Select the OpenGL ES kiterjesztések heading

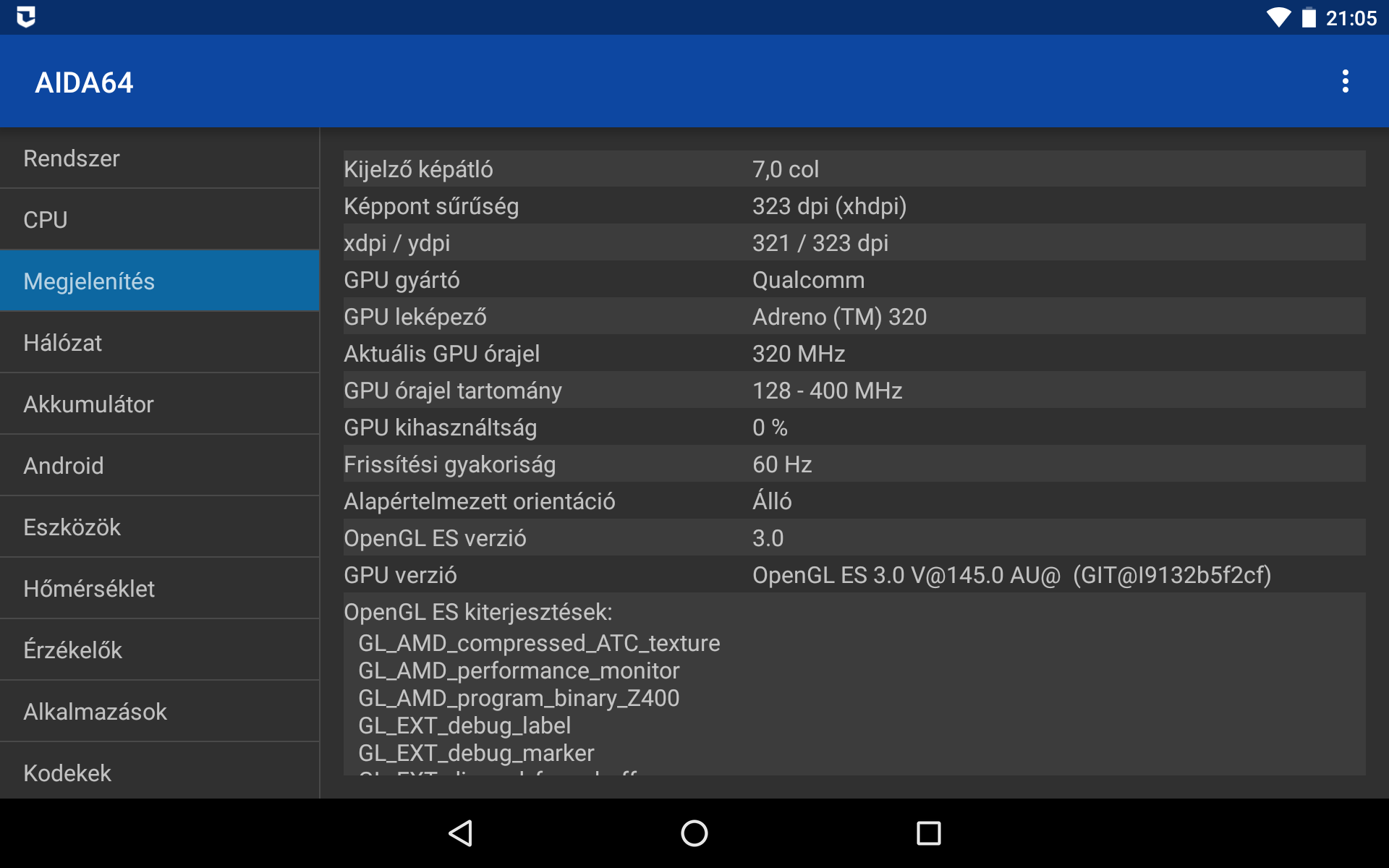(477, 612)
